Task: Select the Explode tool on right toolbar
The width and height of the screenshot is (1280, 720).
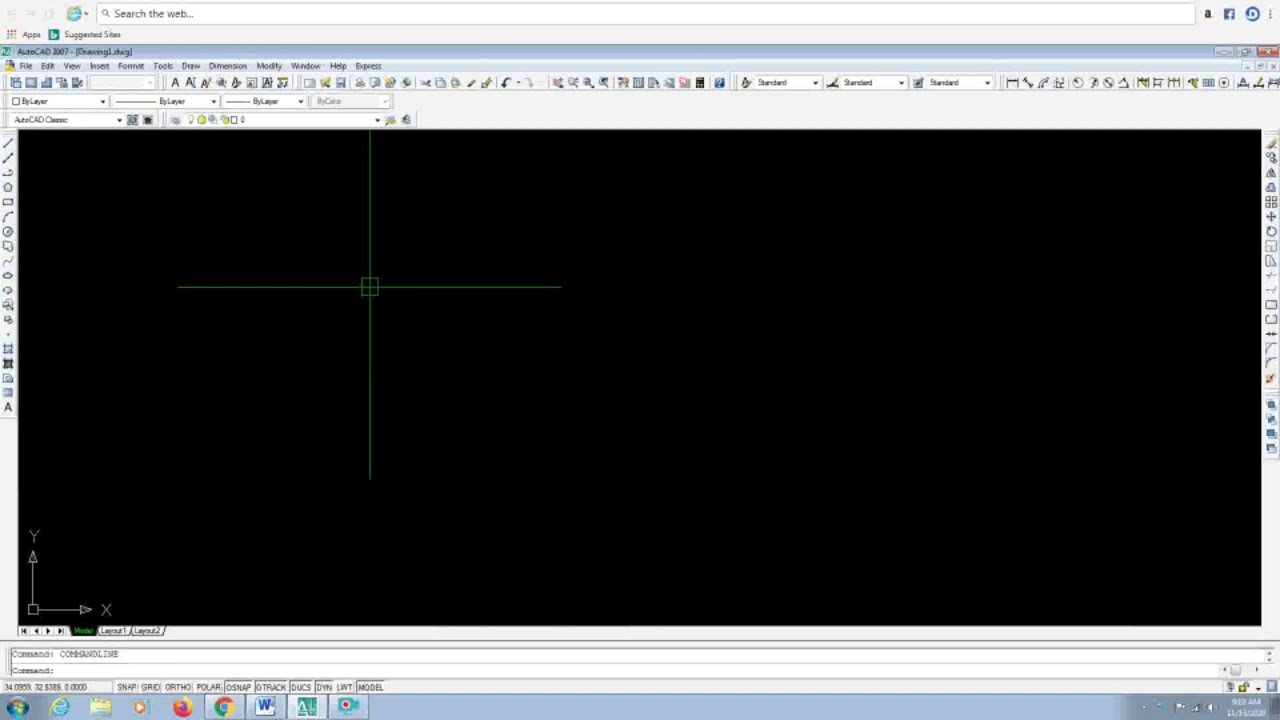Action: (1271, 379)
